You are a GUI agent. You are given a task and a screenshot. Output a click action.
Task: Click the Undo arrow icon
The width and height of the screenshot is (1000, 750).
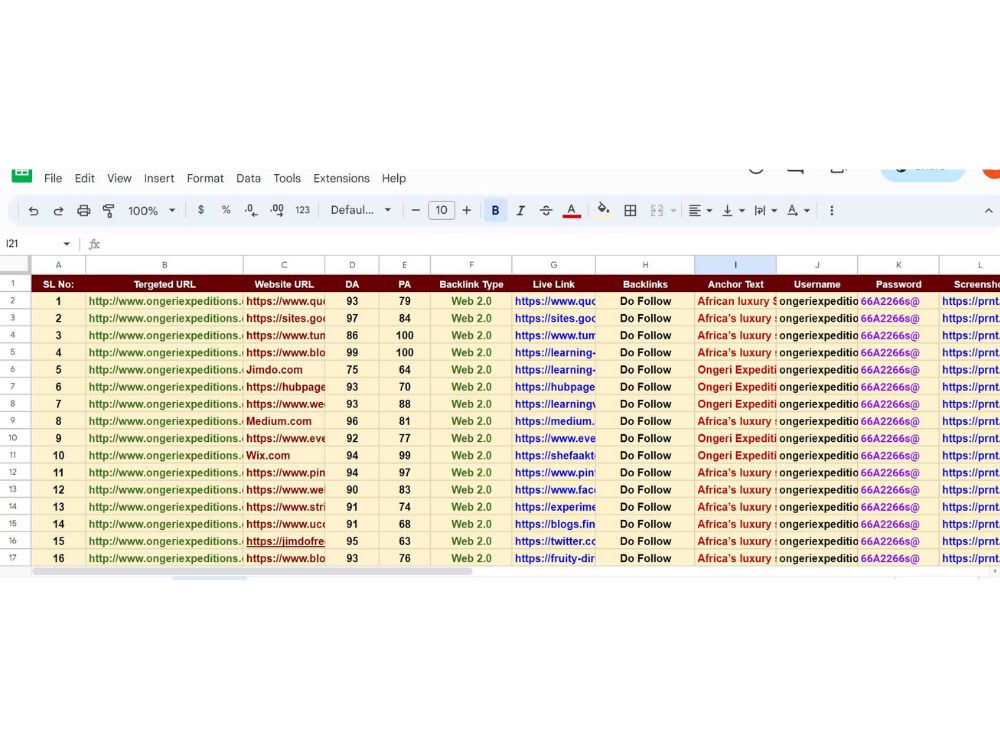[33, 210]
